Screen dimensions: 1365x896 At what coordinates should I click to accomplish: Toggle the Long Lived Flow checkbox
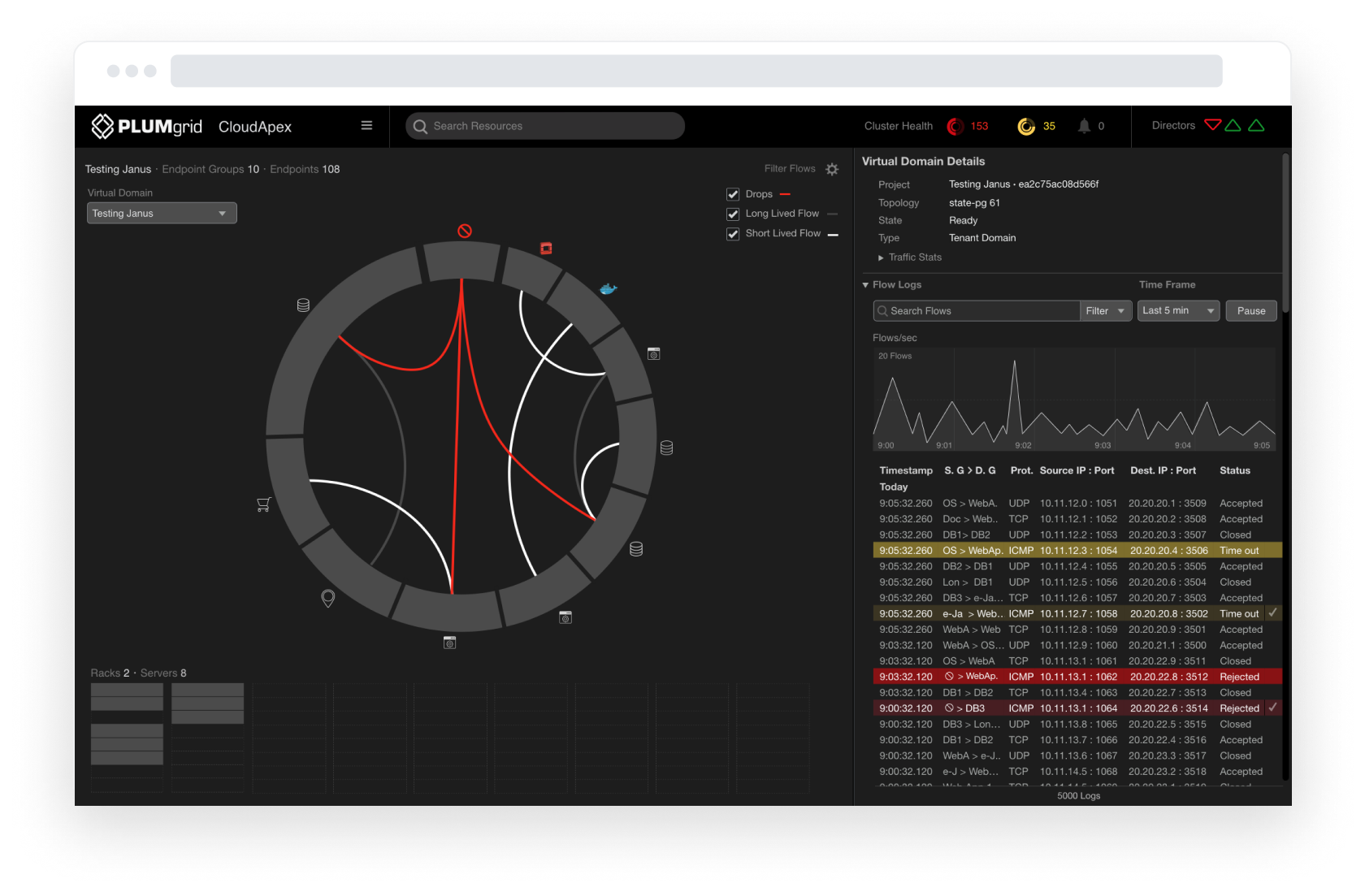(x=733, y=214)
